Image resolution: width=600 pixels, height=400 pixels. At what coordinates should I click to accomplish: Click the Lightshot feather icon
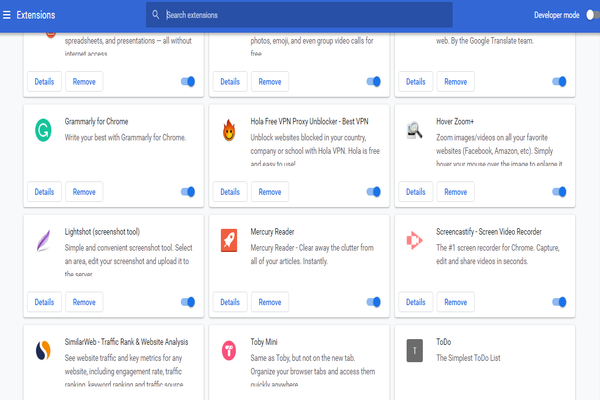click(43, 240)
